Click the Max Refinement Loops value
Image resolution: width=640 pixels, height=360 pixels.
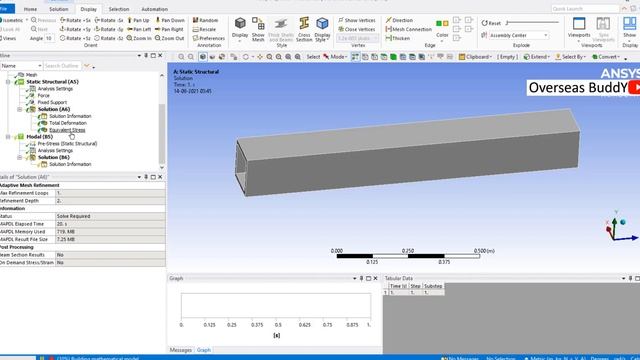point(110,193)
